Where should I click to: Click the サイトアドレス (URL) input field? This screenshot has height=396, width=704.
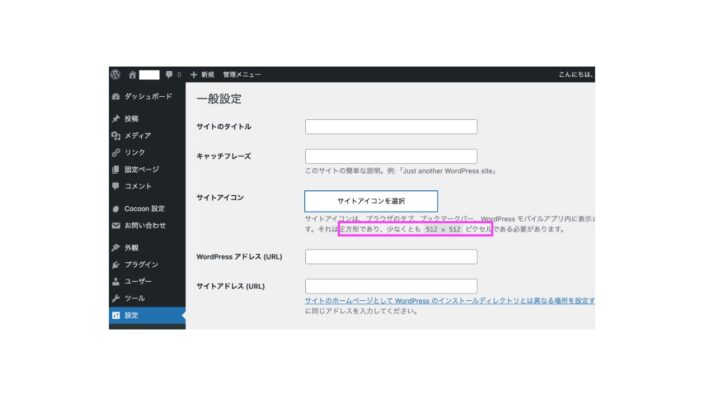[391, 286]
